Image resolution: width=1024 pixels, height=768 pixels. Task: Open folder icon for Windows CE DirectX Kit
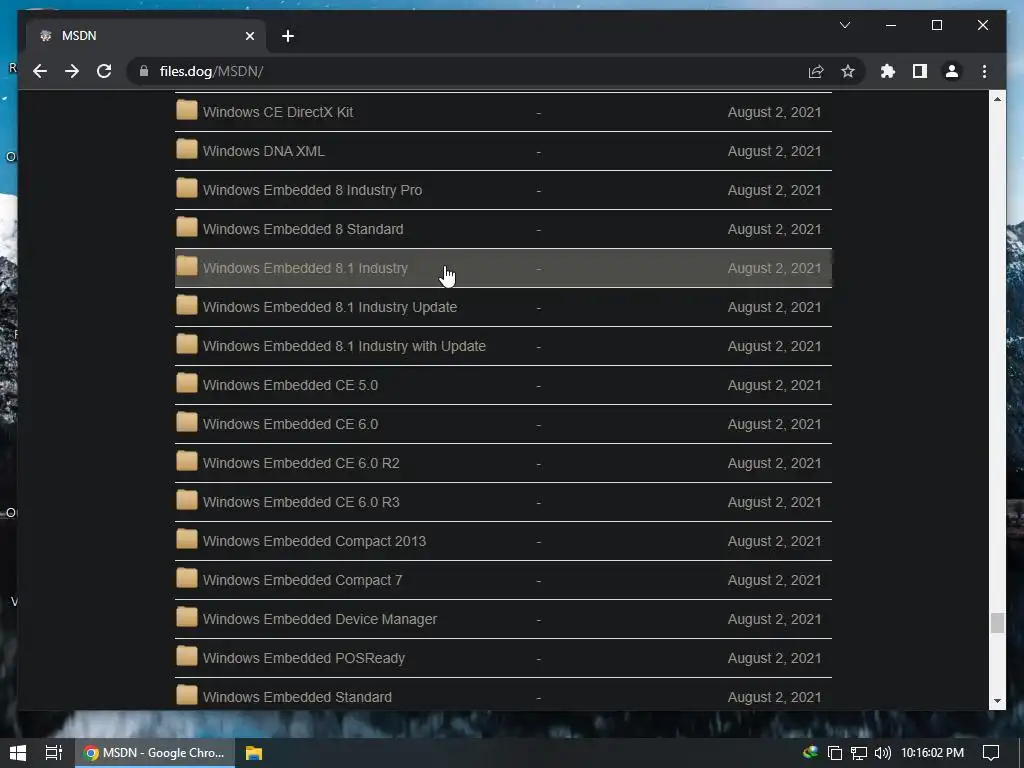187,110
